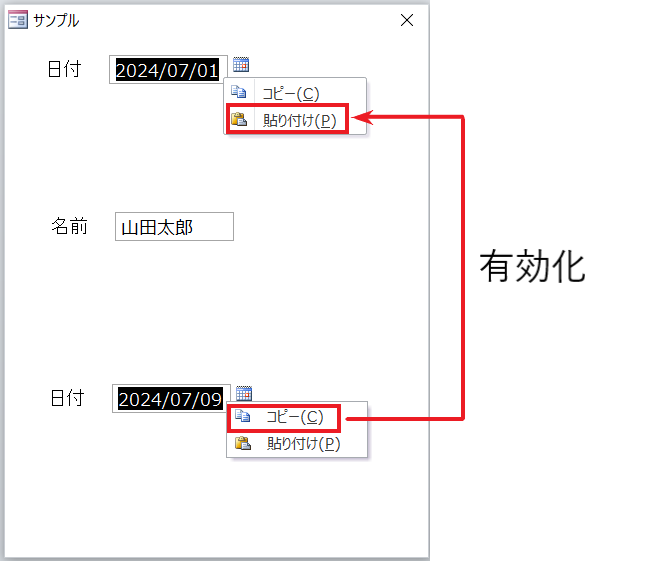This screenshot has height=561, width=652.
Task: Click the form icon in the サンプル title bar
Action: [x=18, y=20]
